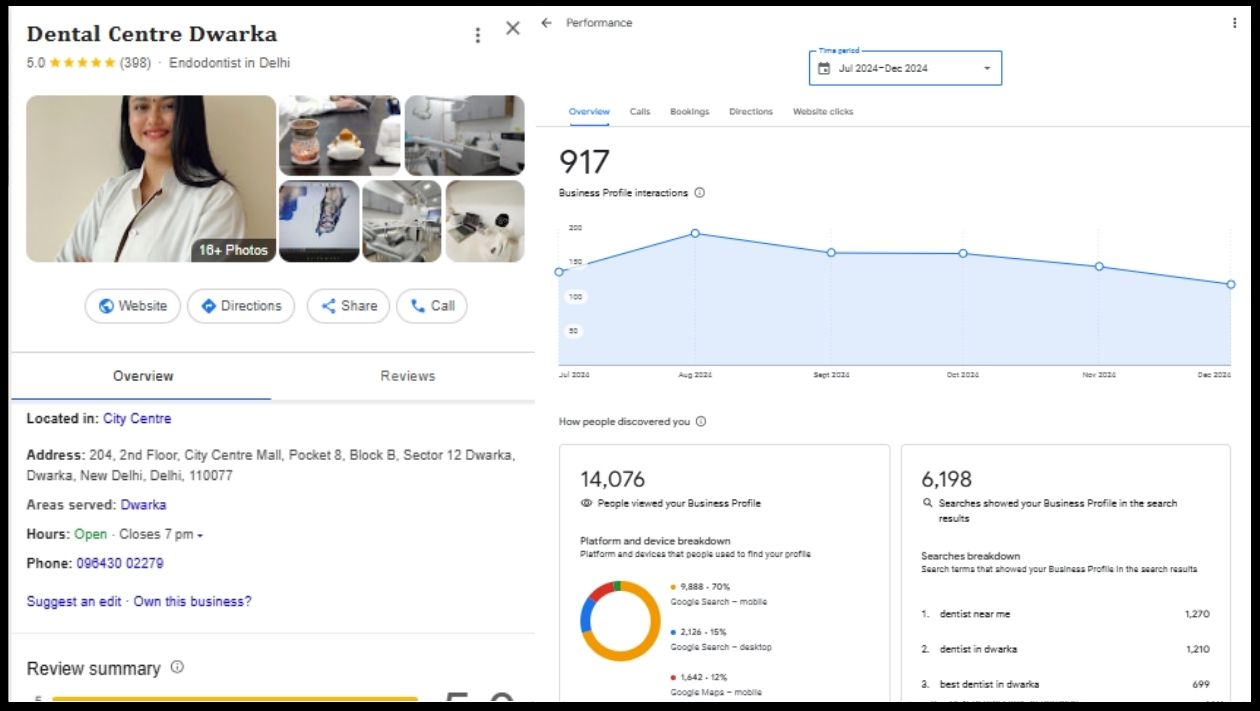Open the 16+ Photos main thumbnail
Image resolution: width=1260 pixels, height=711 pixels.
point(151,179)
